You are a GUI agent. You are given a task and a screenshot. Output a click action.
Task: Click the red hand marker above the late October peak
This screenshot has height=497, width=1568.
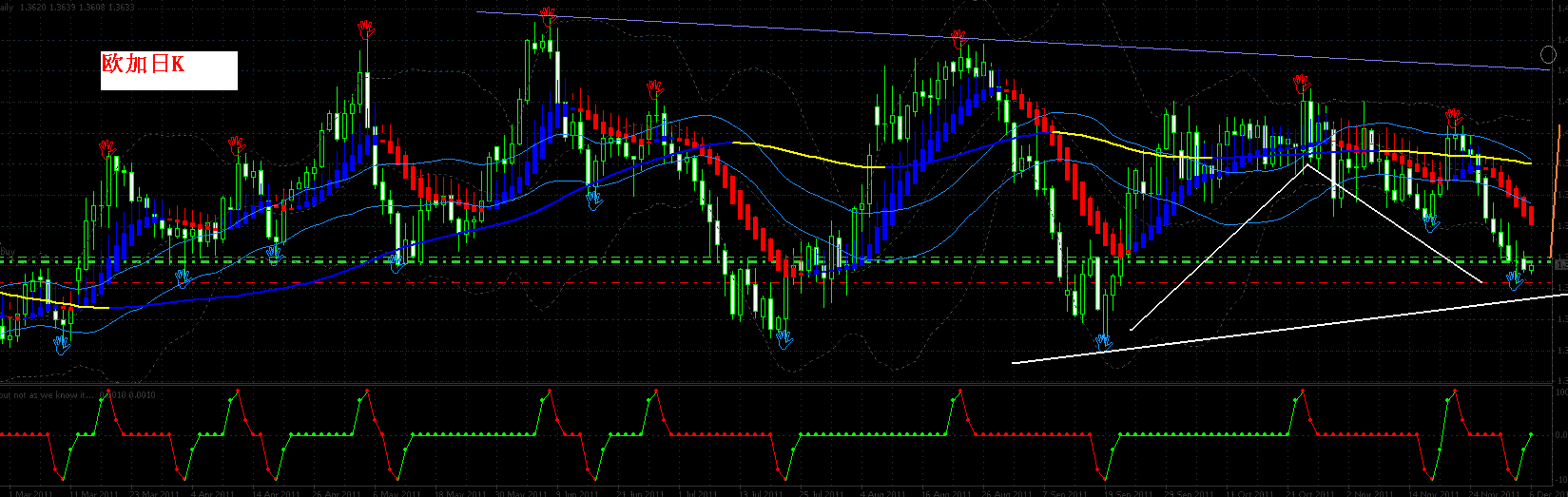[1303, 86]
